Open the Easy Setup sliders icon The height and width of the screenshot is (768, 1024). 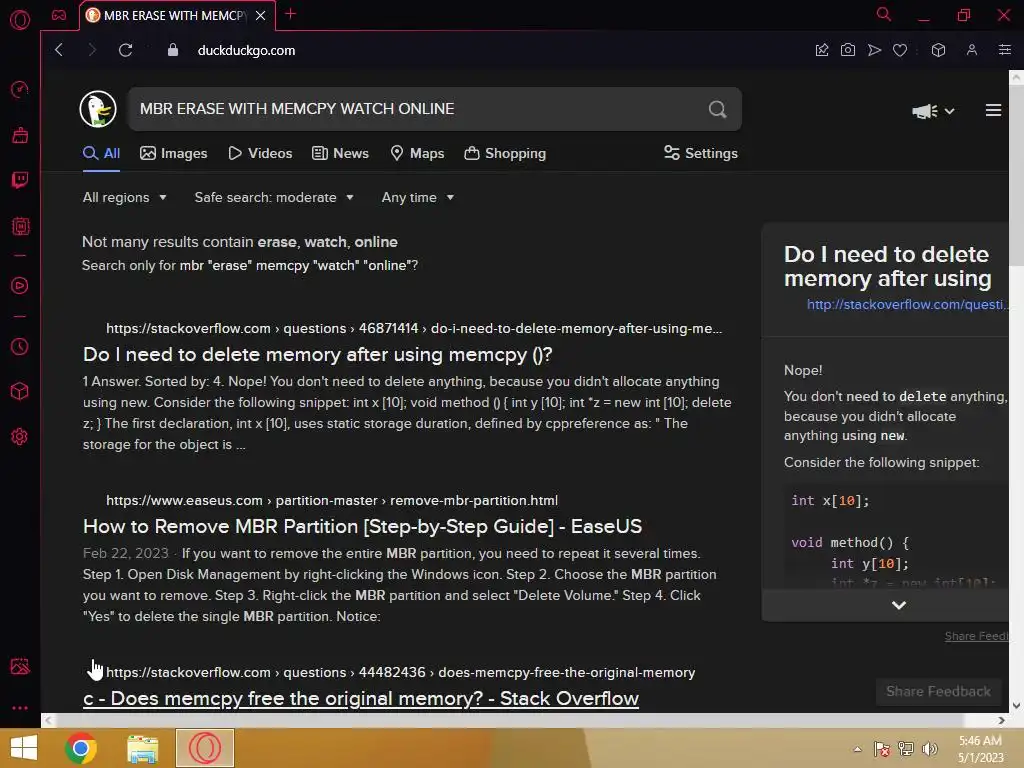click(x=1004, y=50)
